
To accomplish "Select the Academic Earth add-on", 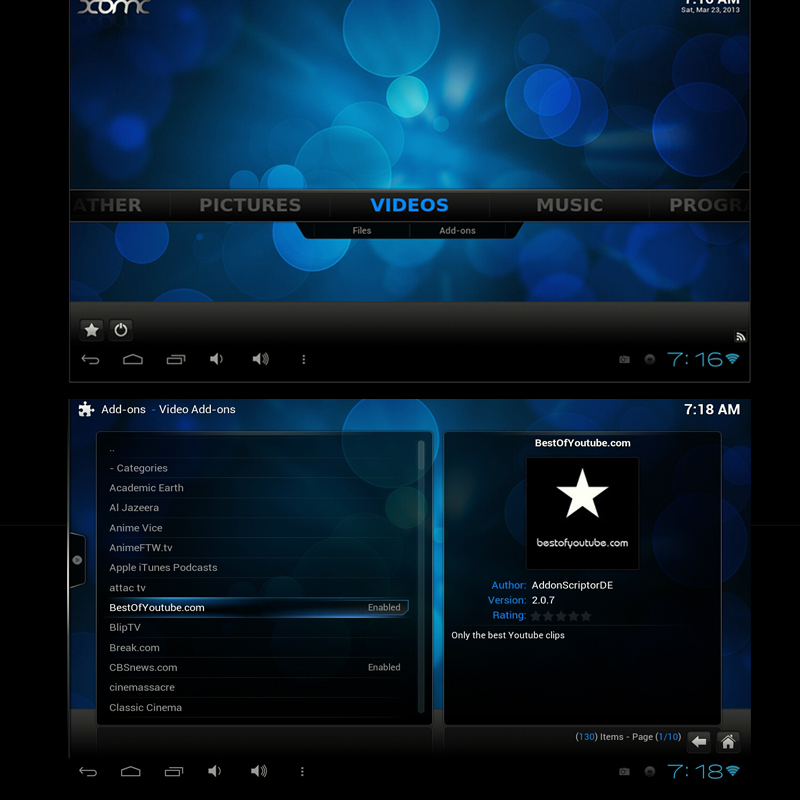I will click(x=259, y=488).
